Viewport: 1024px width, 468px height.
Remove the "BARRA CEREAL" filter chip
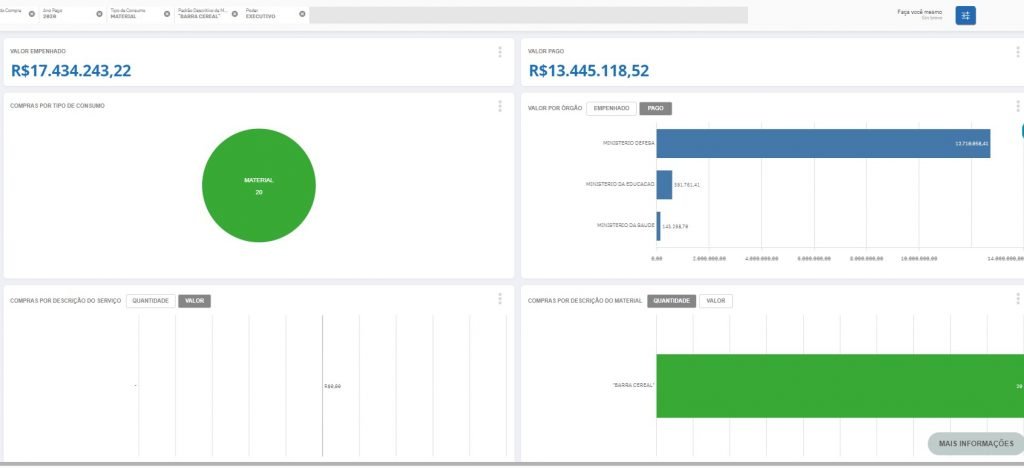(x=234, y=14)
